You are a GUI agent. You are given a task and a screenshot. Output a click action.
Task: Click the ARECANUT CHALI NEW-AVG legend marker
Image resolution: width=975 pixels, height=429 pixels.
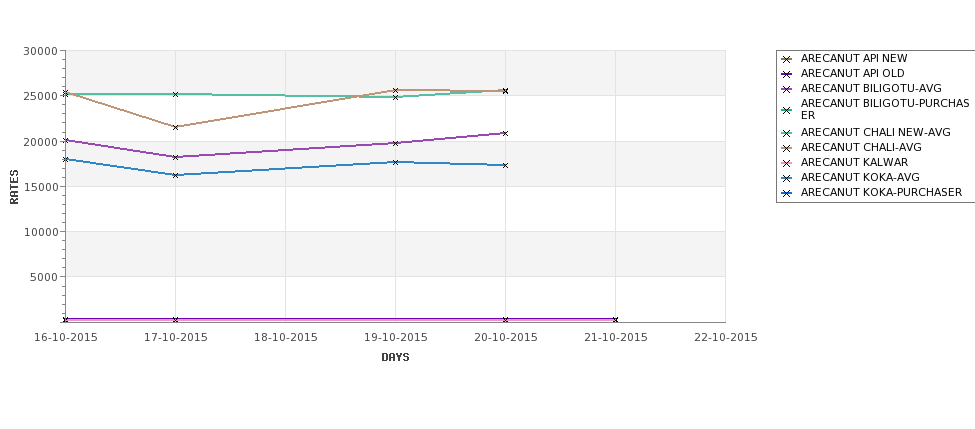click(787, 133)
